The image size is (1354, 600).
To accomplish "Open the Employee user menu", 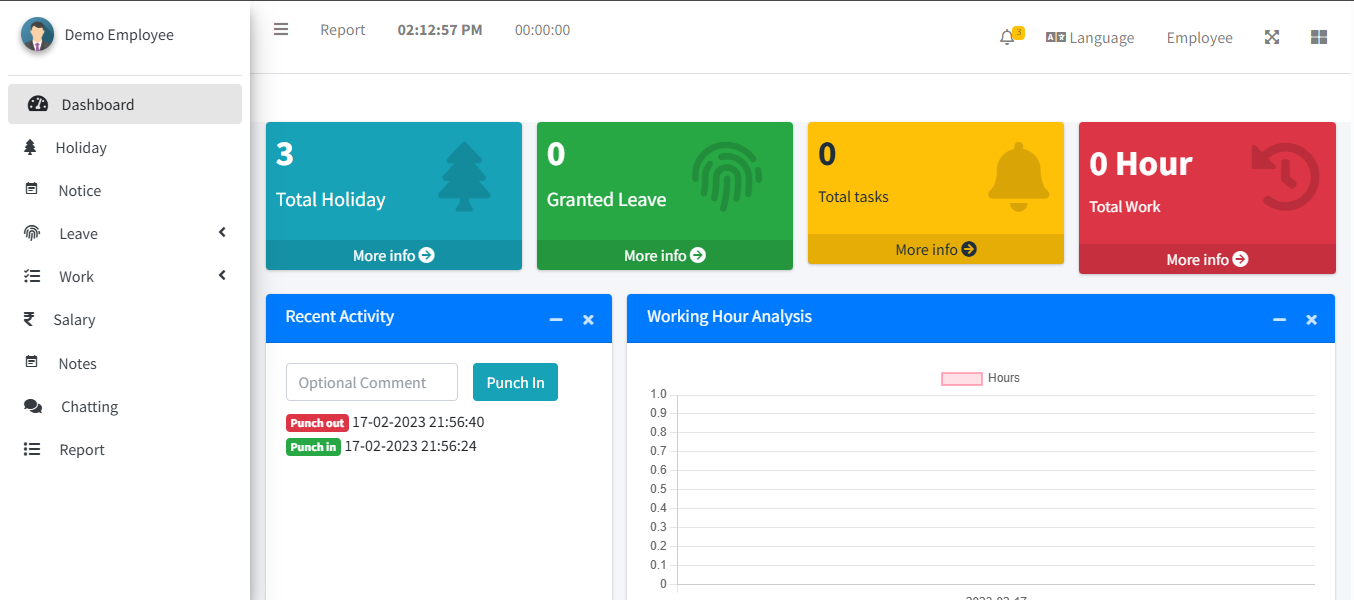I will tap(1199, 38).
